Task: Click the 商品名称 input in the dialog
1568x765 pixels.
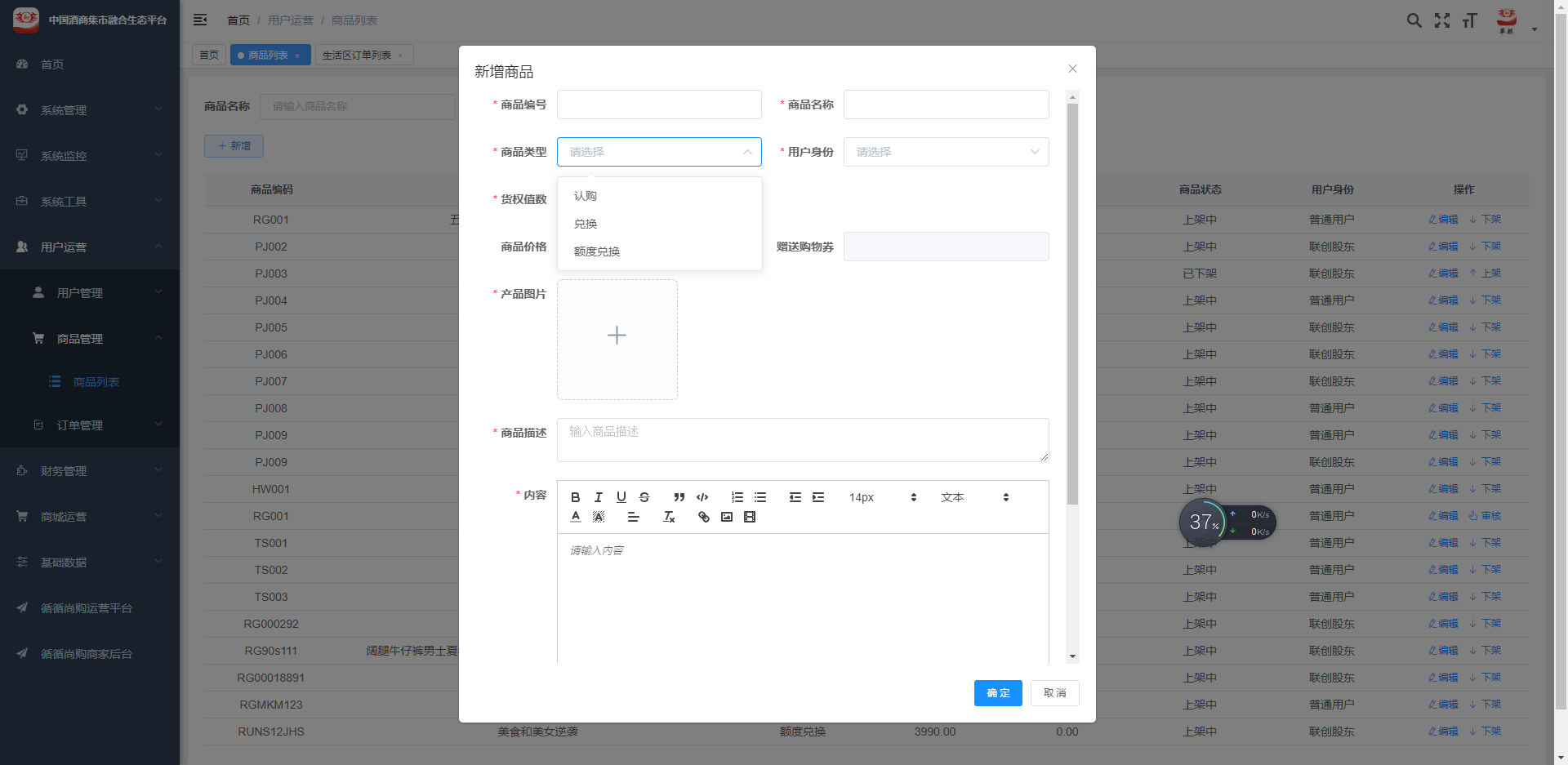Action: [x=946, y=105]
